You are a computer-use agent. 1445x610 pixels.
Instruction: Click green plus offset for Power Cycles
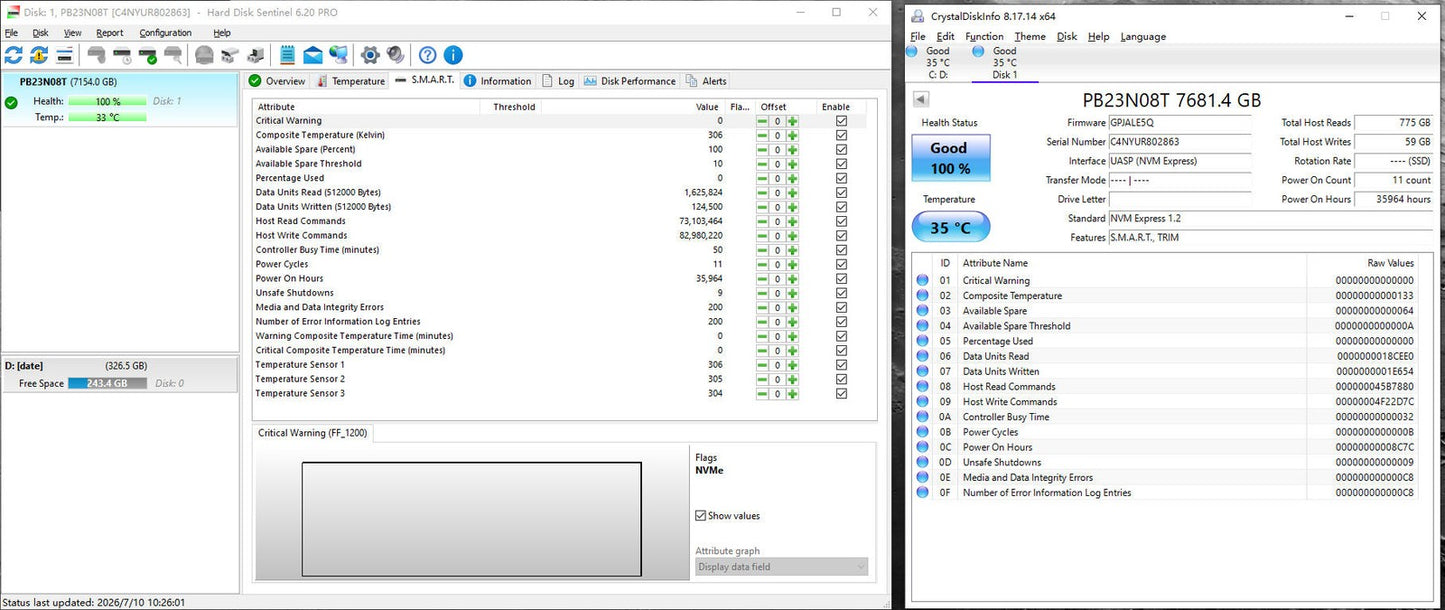pyautogui.click(x=793, y=265)
